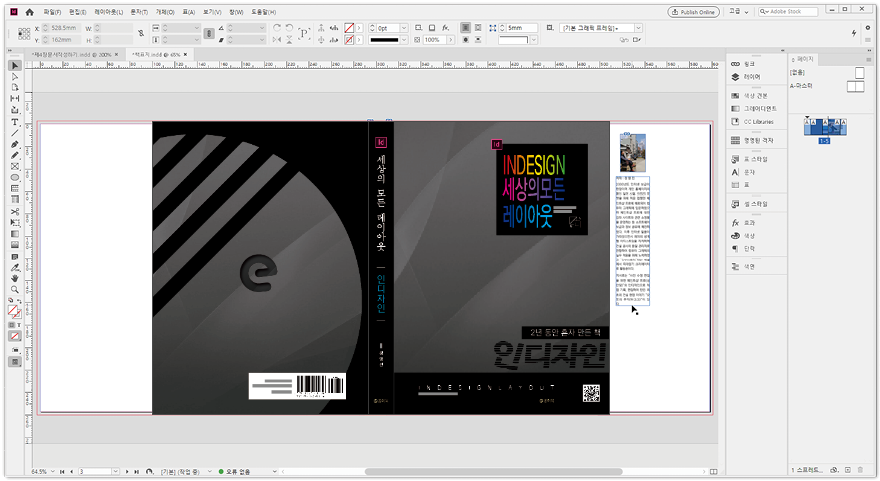Open the page number 3 dropdown
The image size is (880, 481).
tap(115, 471)
